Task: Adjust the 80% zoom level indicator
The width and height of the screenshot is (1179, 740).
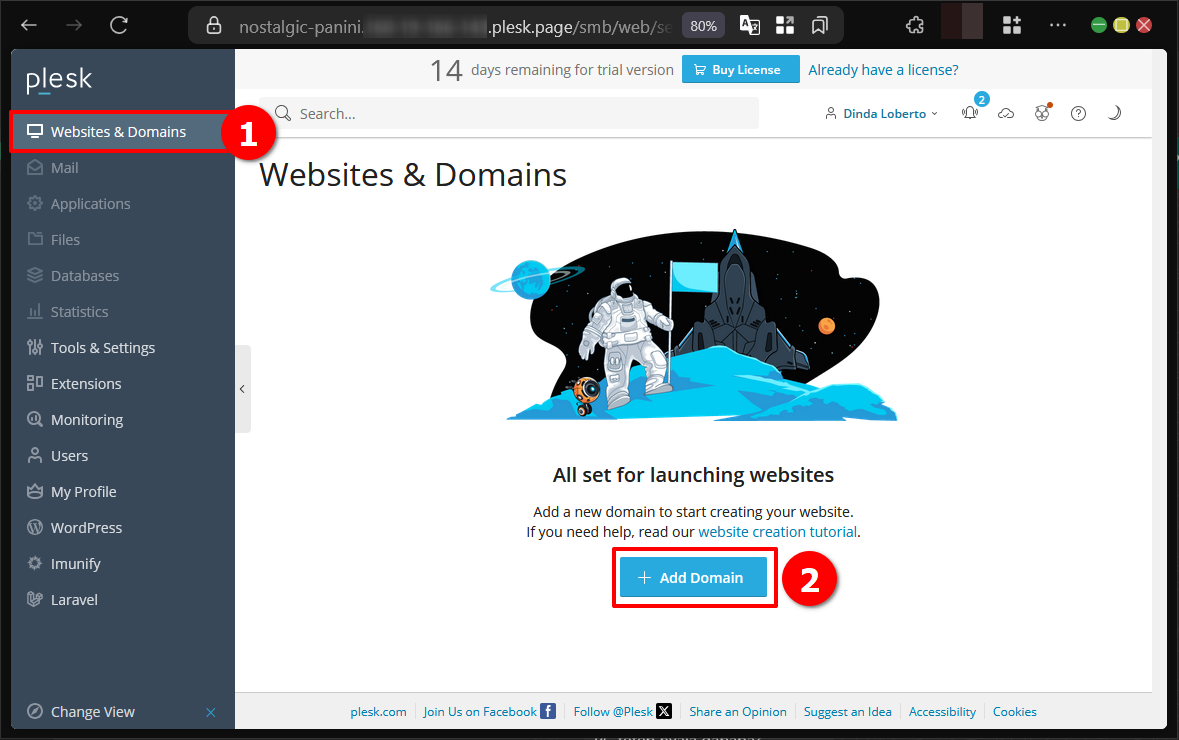Action: click(x=703, y=25)
